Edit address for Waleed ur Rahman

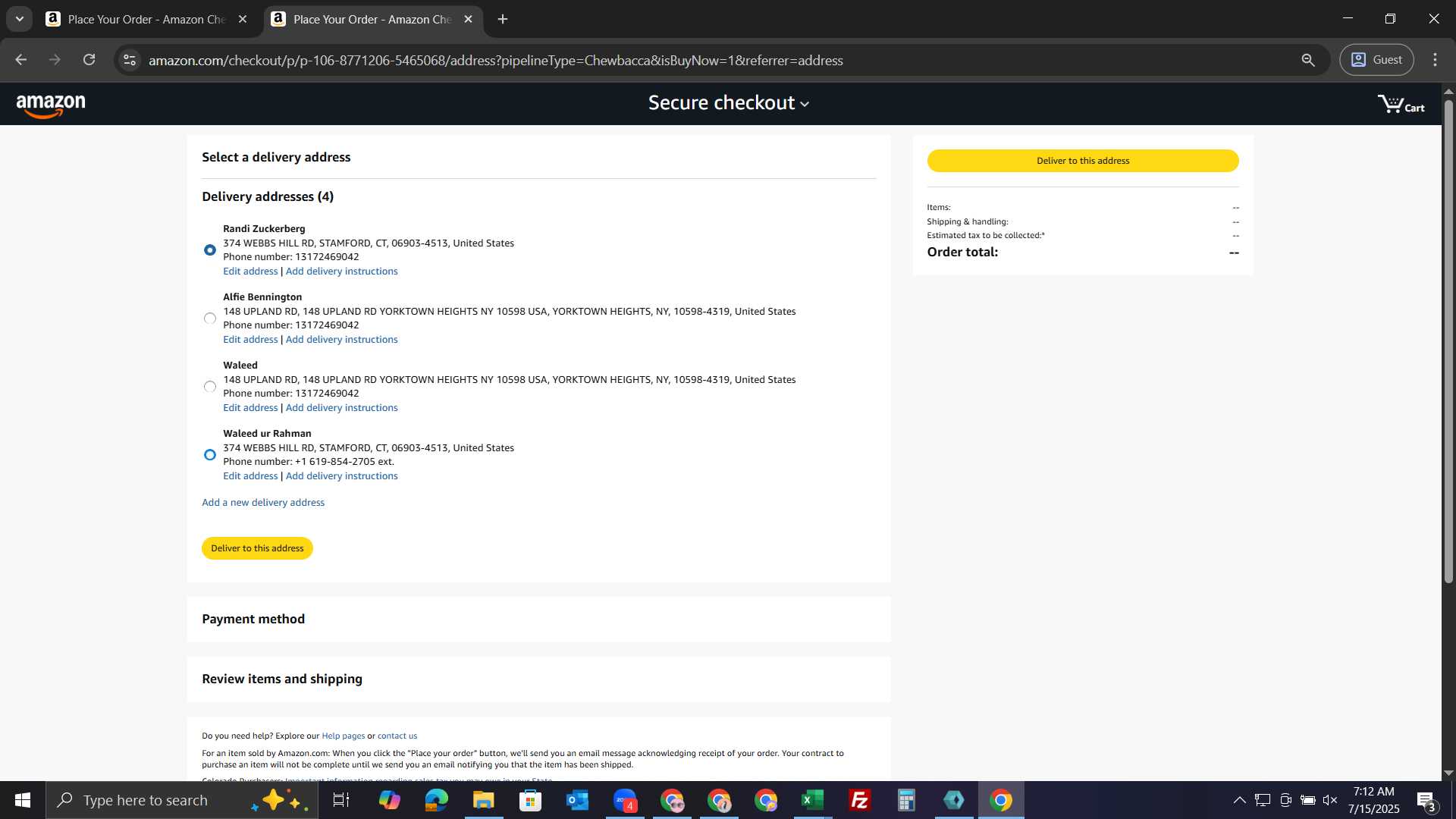[250, 476]
